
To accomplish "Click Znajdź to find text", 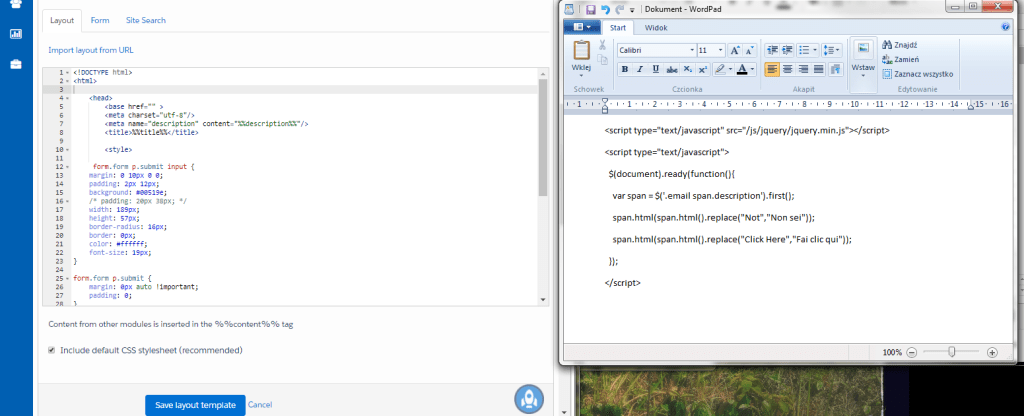I will pyautogui.click(x=900, y=45).
